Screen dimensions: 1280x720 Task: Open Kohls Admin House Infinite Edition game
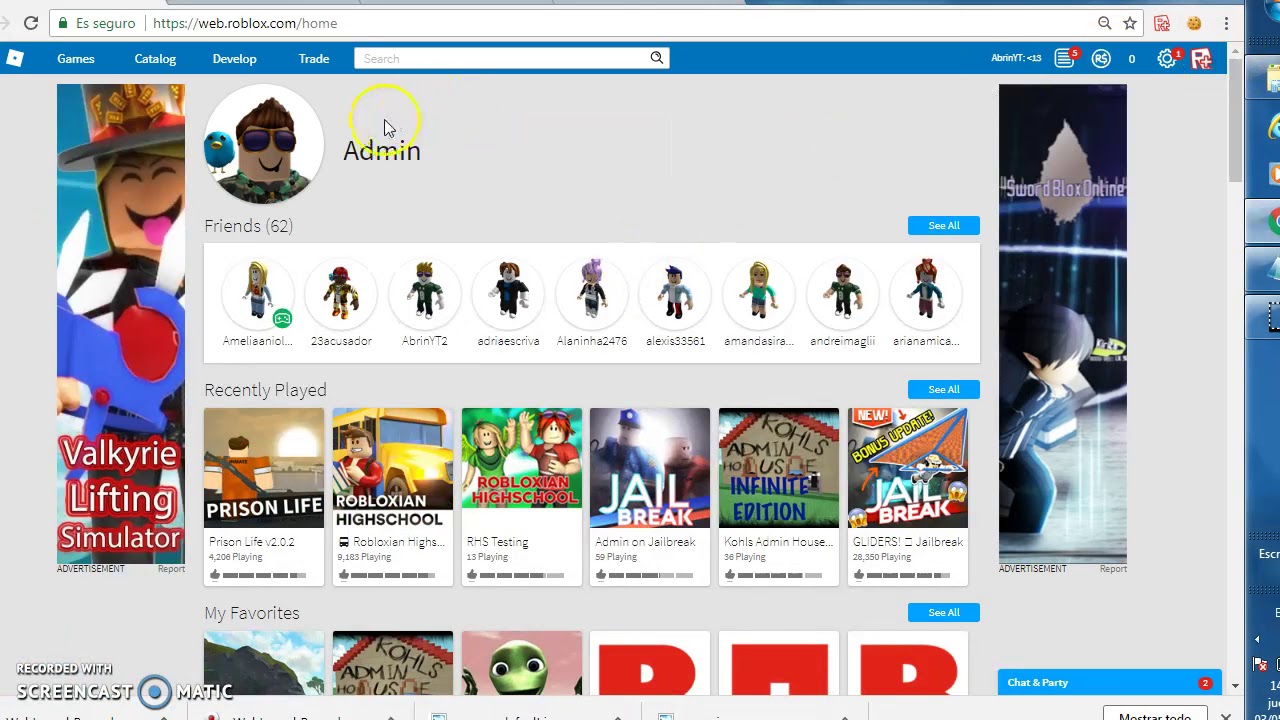tap(779, 496)
